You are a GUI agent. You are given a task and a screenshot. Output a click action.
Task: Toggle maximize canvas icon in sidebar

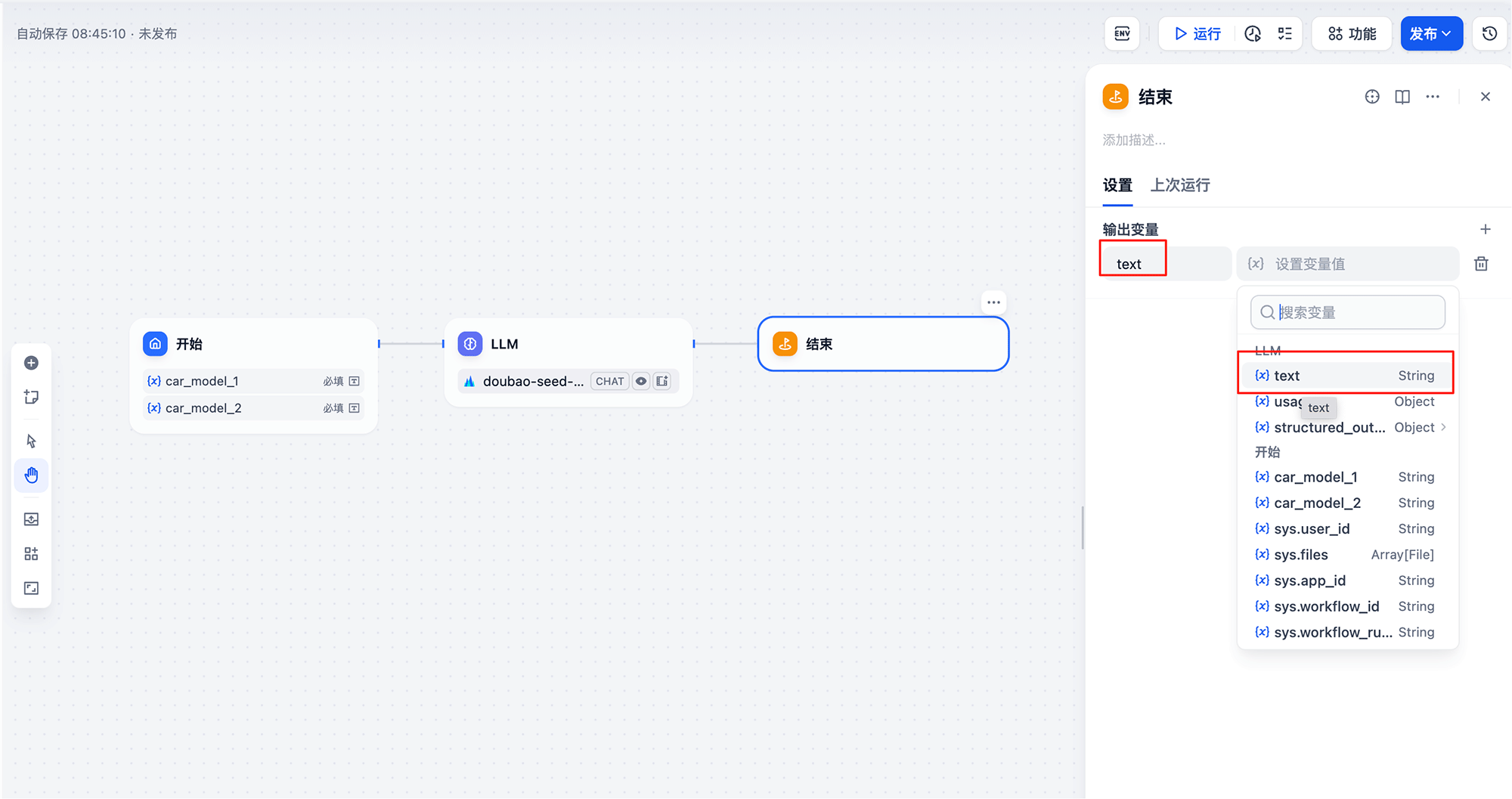click(31, 588)
